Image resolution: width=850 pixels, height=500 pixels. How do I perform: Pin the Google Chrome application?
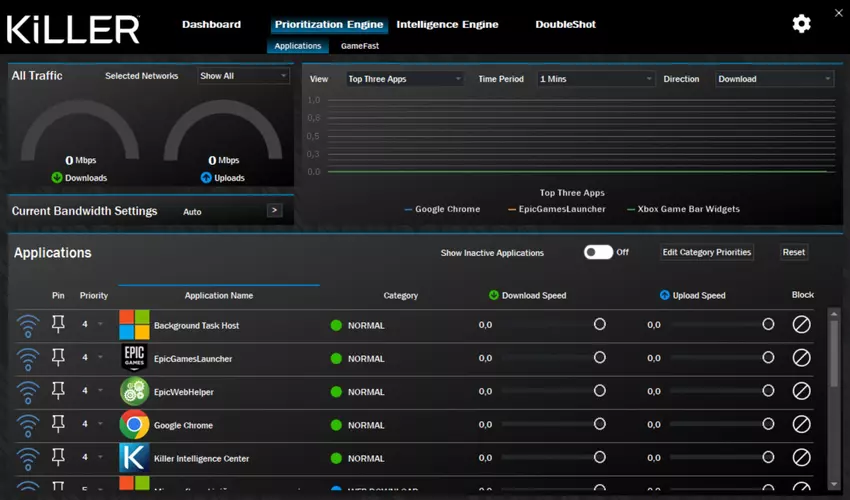pyautogui.click(x=58, y=424)
